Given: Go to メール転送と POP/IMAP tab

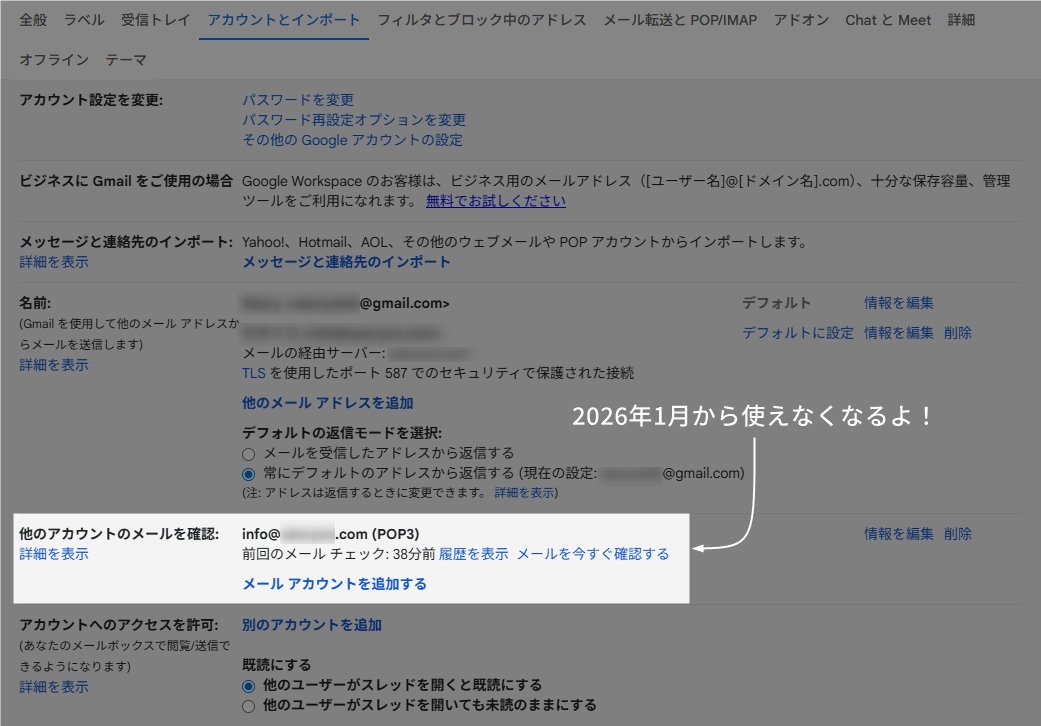Looking at the screenshot, I should tap(680, 20).
